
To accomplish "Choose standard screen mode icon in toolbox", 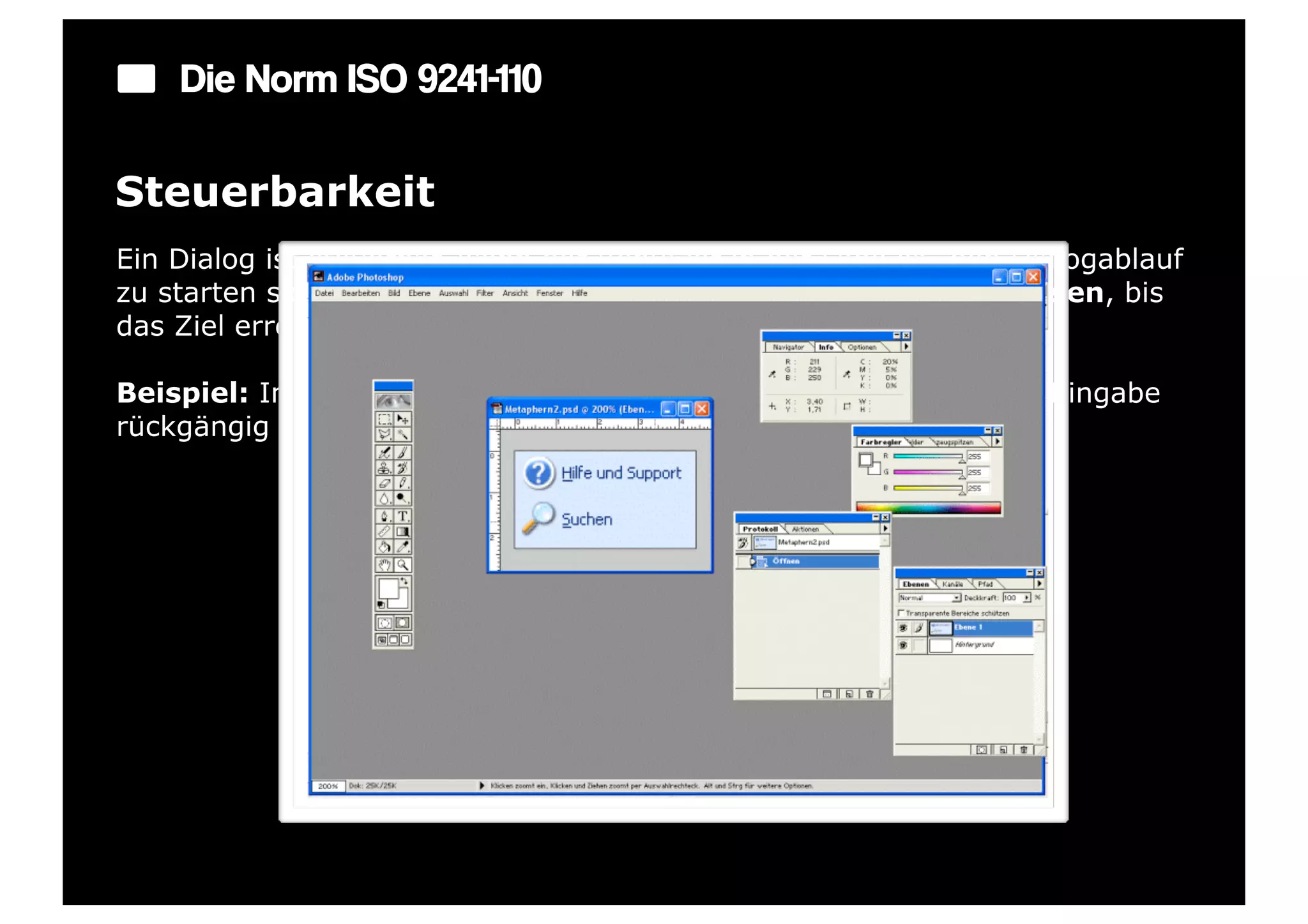I will pos(382,640).
